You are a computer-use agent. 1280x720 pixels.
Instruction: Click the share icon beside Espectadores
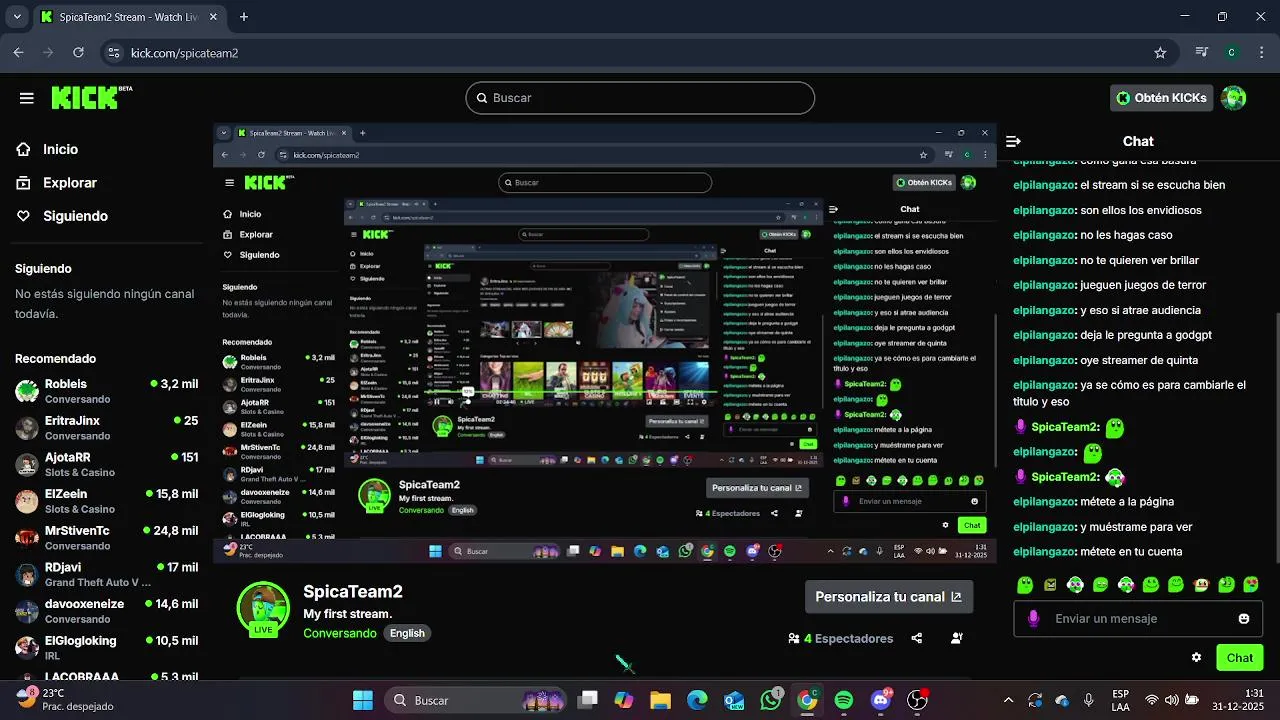pyautogui.click(x=917, y=638)
